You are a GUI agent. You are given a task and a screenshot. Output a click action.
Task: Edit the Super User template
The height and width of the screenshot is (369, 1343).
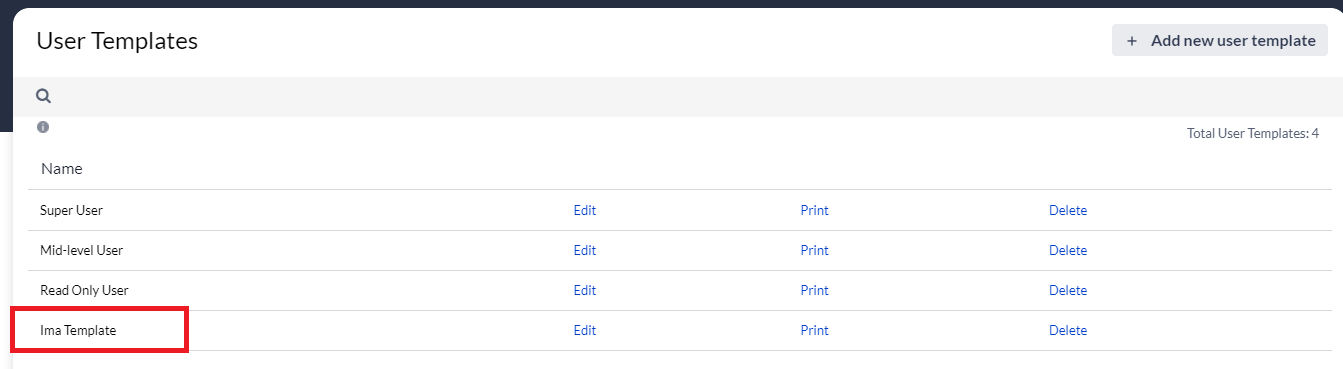click(x=585, y=210)
